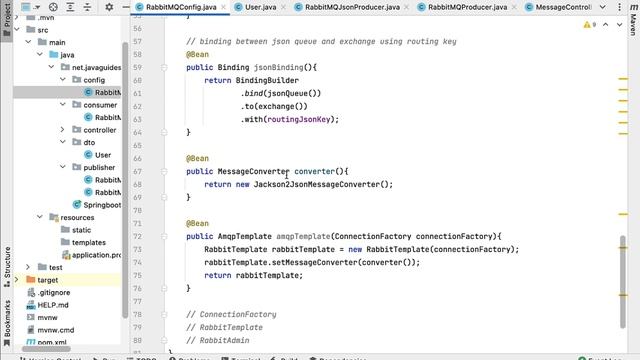Screen dimensions: 640x360
Task: Collapse the publisher package
Action: [63, 167]
